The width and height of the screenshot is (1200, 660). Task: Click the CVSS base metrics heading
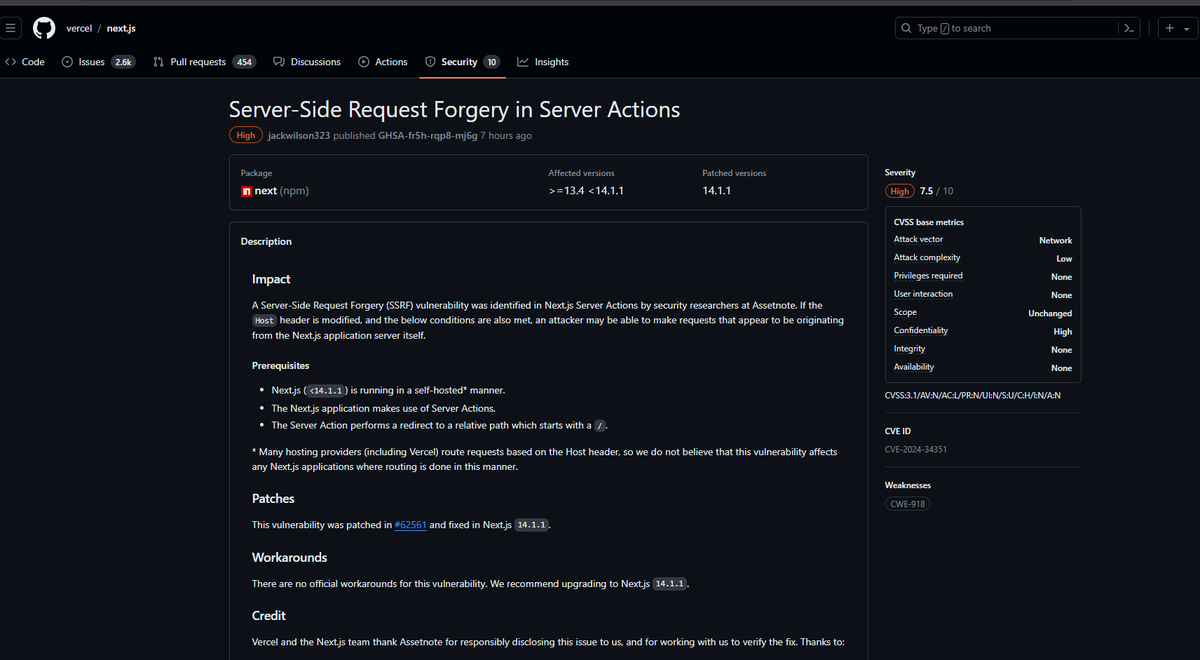pyautogui.click(x=929, y=222)
